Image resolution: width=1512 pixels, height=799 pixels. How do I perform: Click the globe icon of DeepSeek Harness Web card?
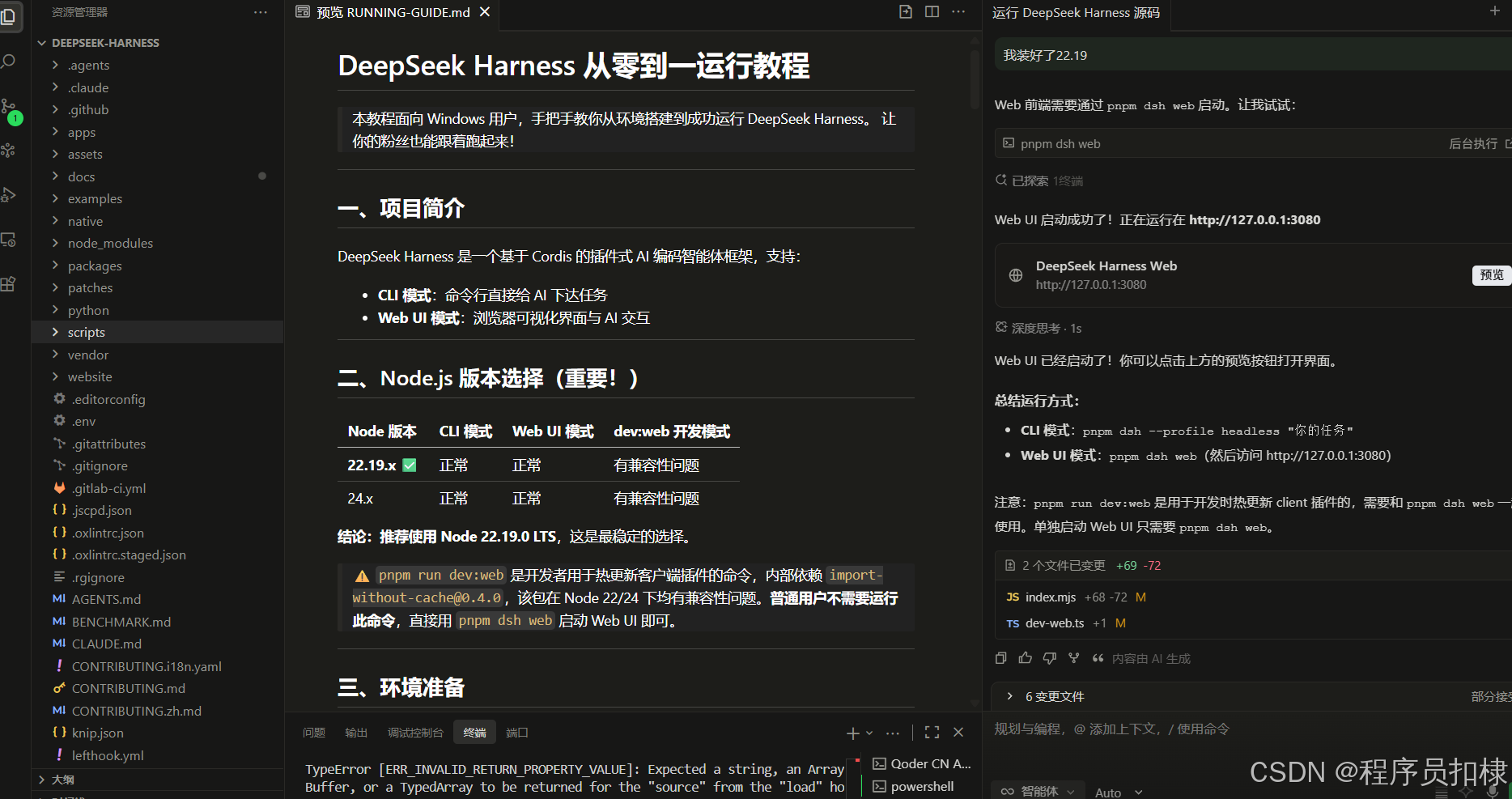(x=1016, y=275)
